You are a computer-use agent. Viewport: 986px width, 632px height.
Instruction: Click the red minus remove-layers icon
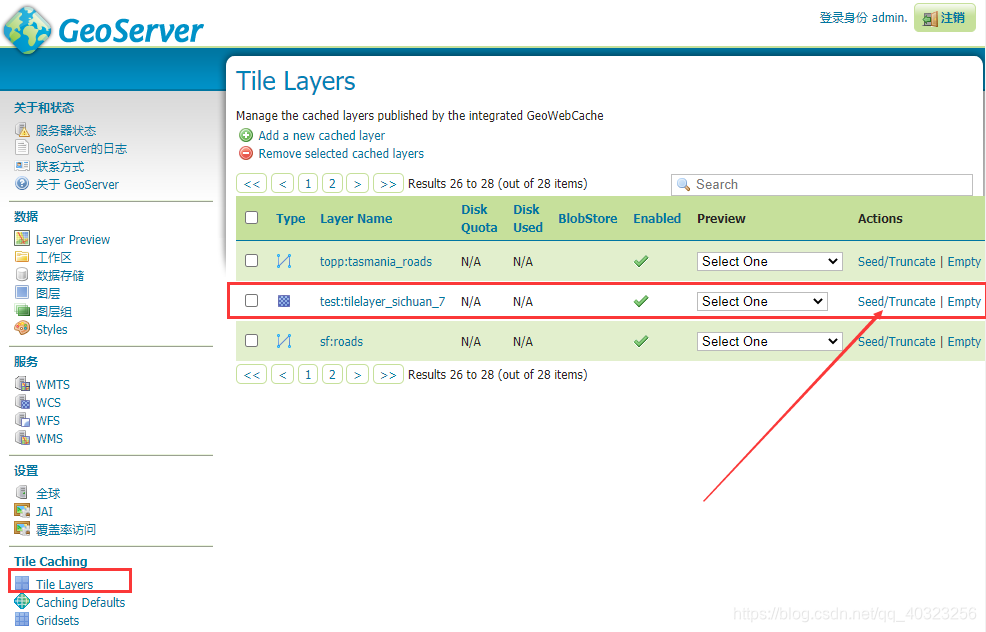click(246, 153)
